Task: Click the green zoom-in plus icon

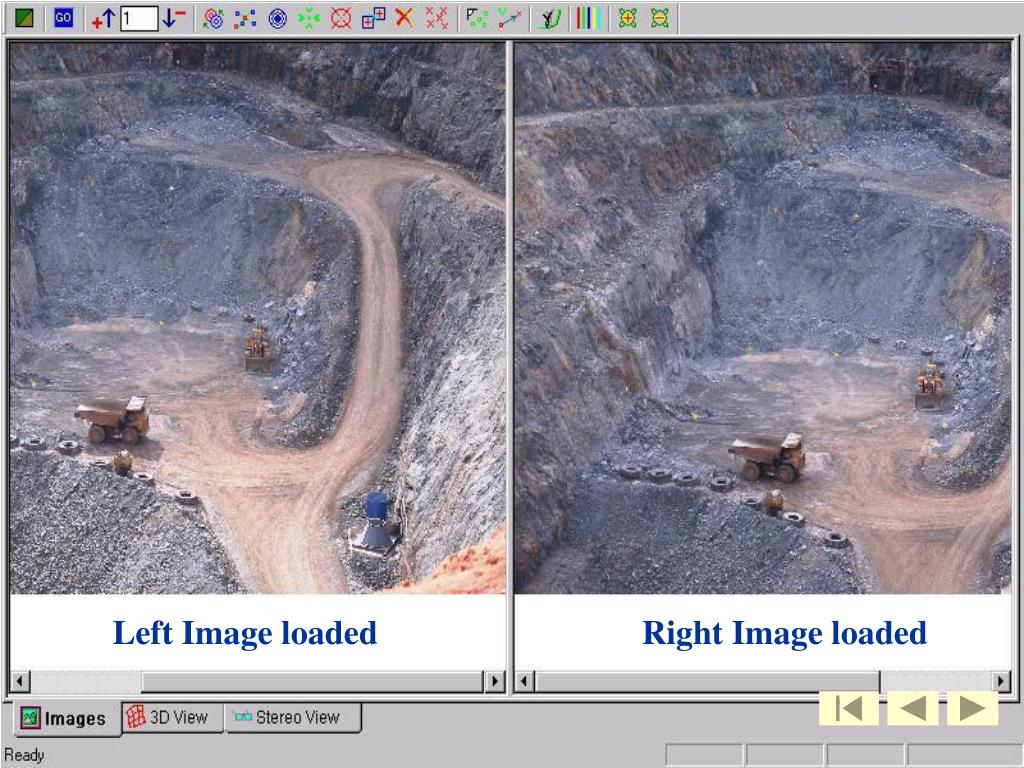Action: [x=628, y=18]
